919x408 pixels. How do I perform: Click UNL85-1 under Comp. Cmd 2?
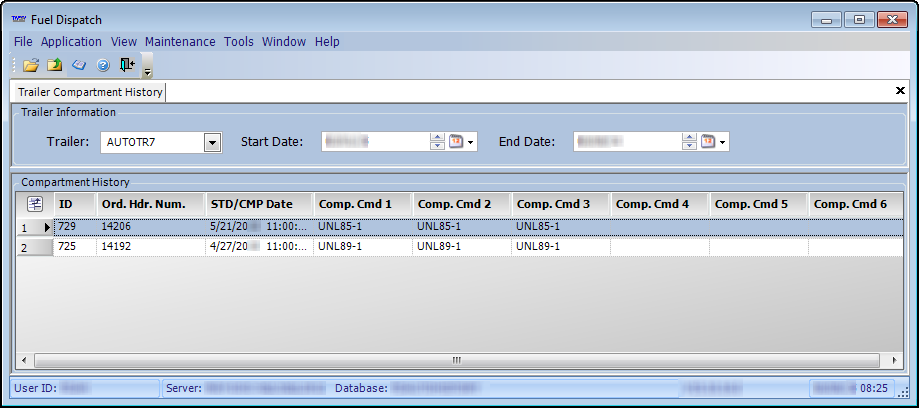click(462, 226)
